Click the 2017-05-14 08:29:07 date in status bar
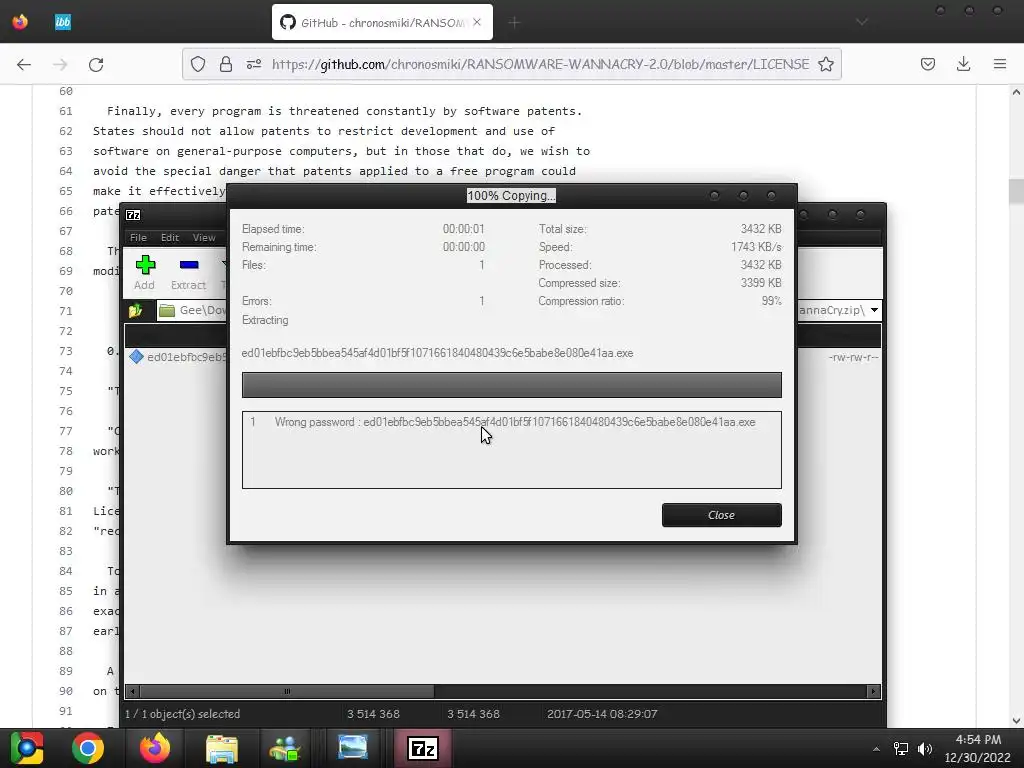This screenshot has width=1024, height=768. [602, 714]
